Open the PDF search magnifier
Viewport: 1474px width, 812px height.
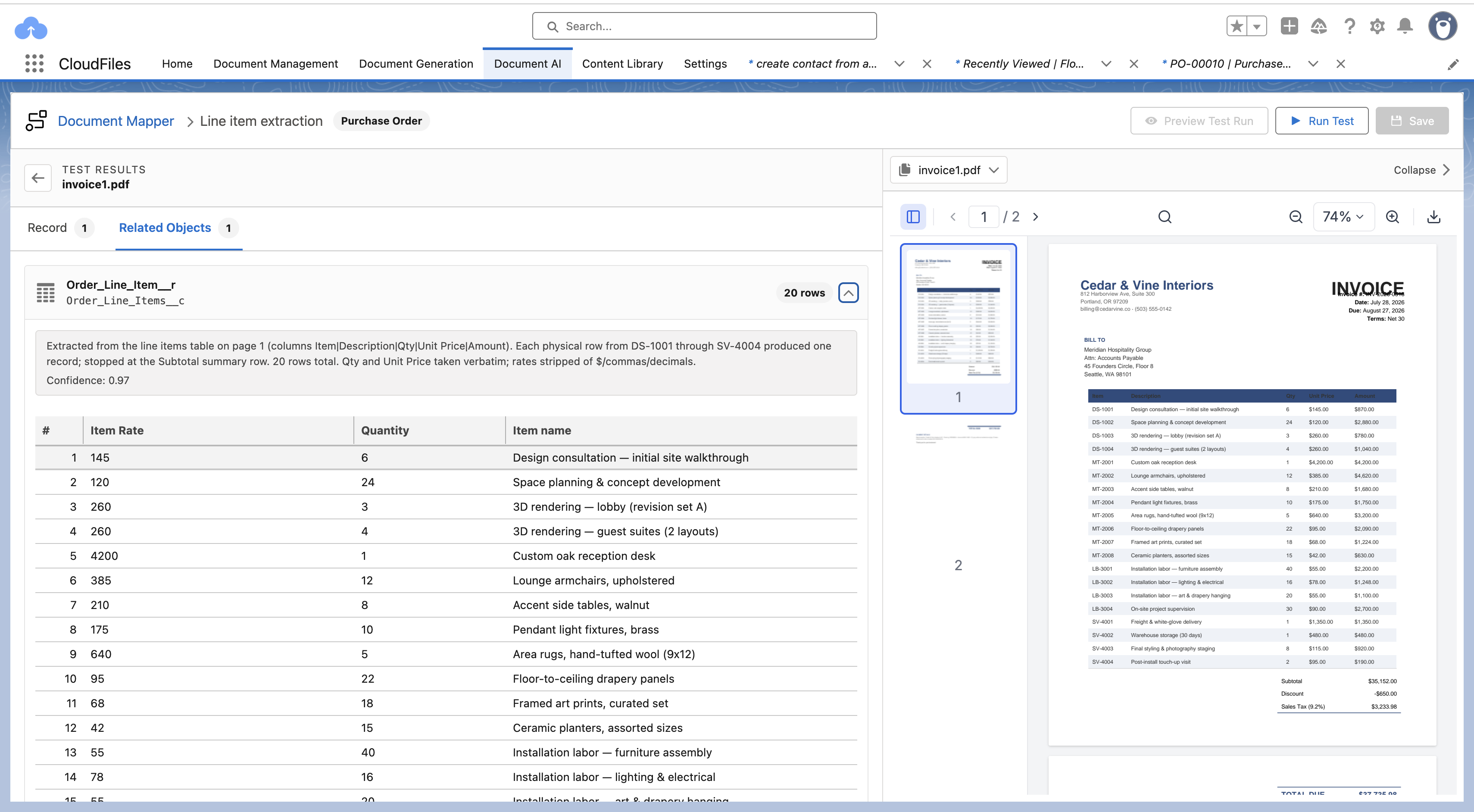[1165, 217]
